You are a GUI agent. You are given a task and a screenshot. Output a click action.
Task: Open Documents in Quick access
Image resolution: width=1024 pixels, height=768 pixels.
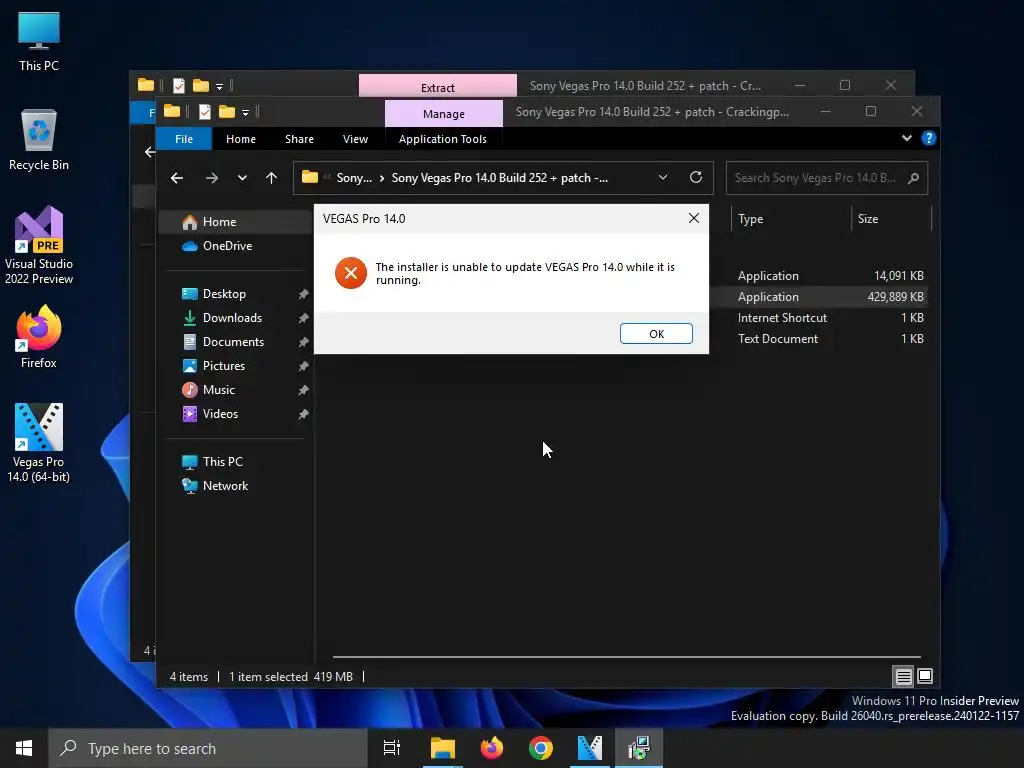233,342
